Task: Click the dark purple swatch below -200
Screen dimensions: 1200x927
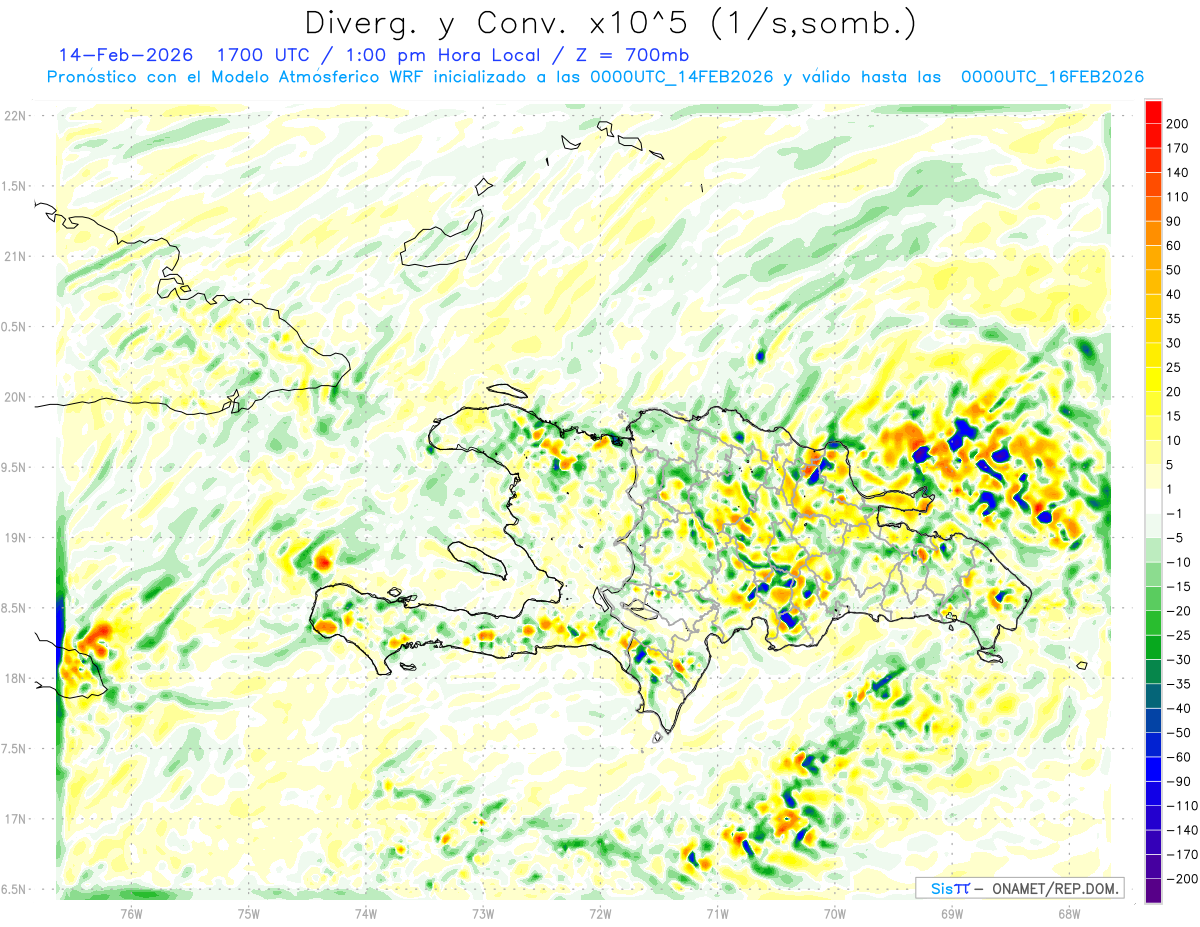Action: pyautogui.click(x=1153, y=891)
